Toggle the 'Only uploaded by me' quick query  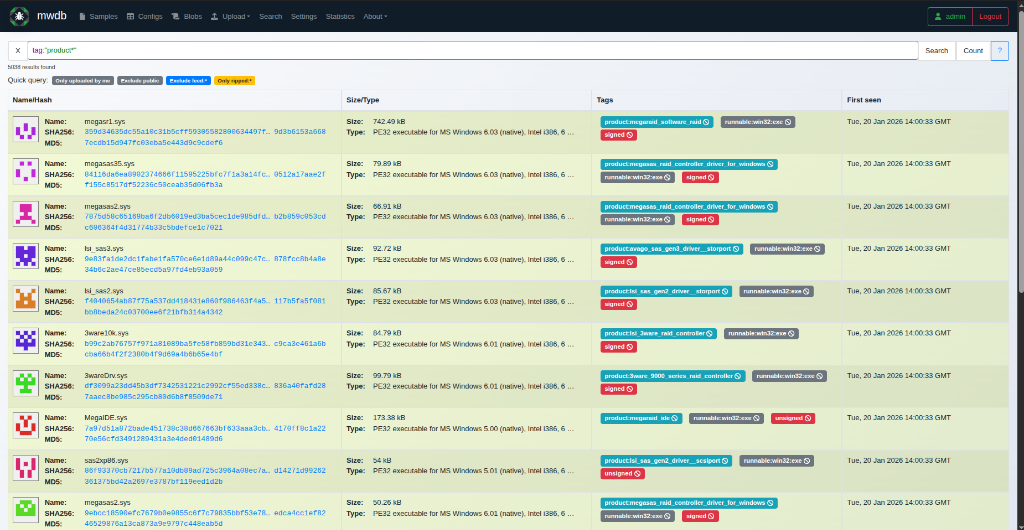pos(83,80)
